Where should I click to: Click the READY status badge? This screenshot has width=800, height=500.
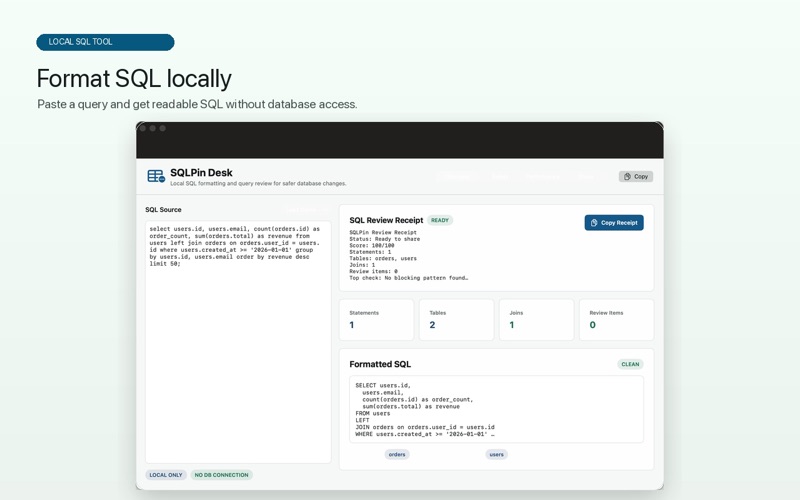(440, 220)
